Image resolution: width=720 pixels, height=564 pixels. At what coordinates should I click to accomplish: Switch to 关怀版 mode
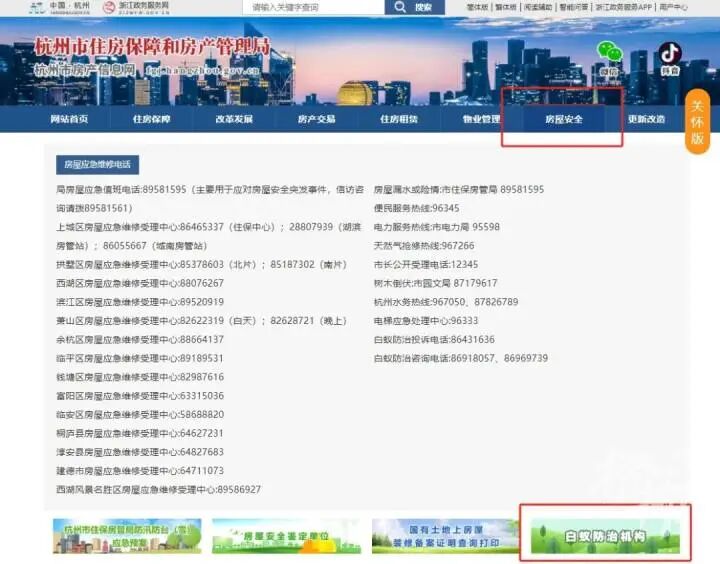pos(697,122)
